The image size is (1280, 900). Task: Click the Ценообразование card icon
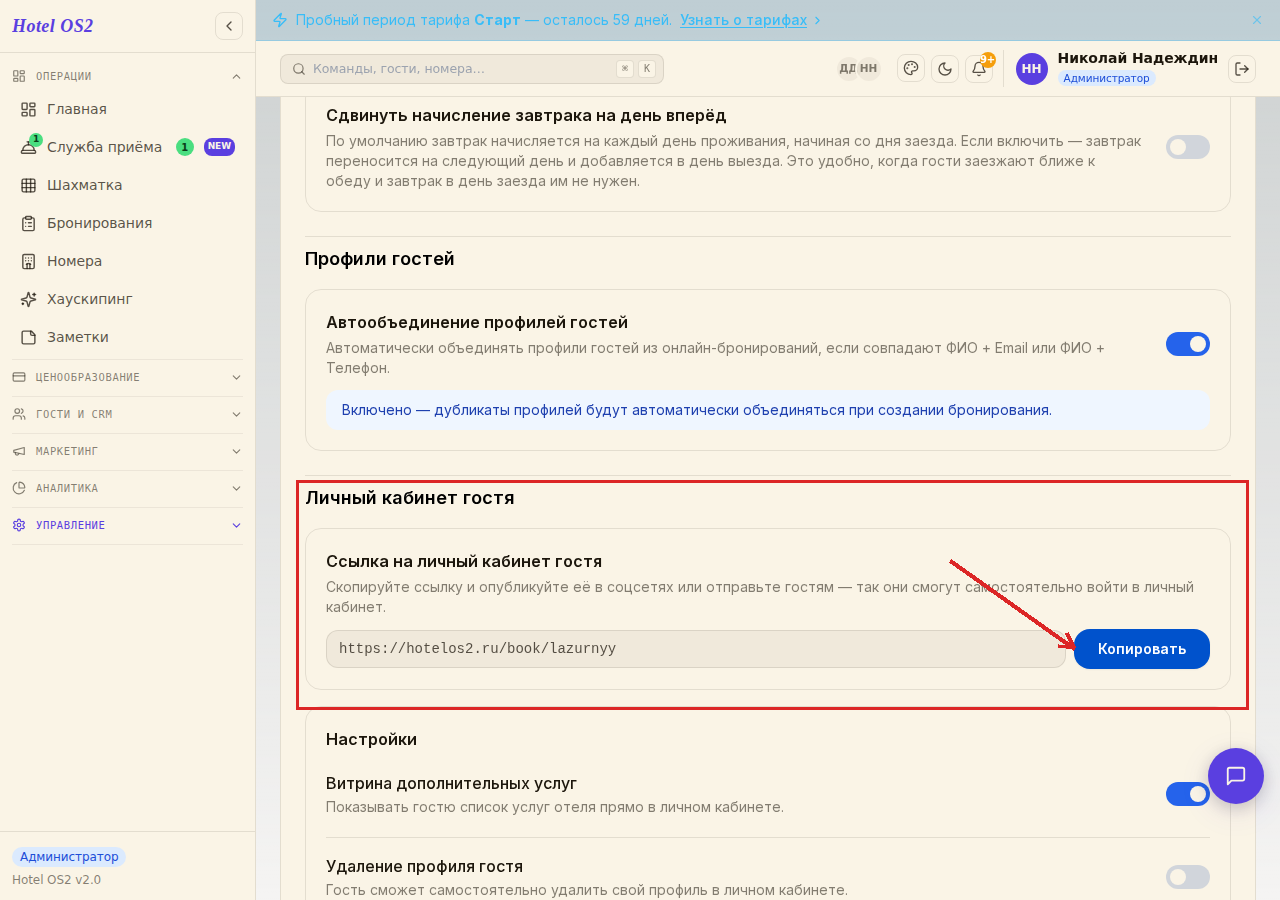(19, 377)
